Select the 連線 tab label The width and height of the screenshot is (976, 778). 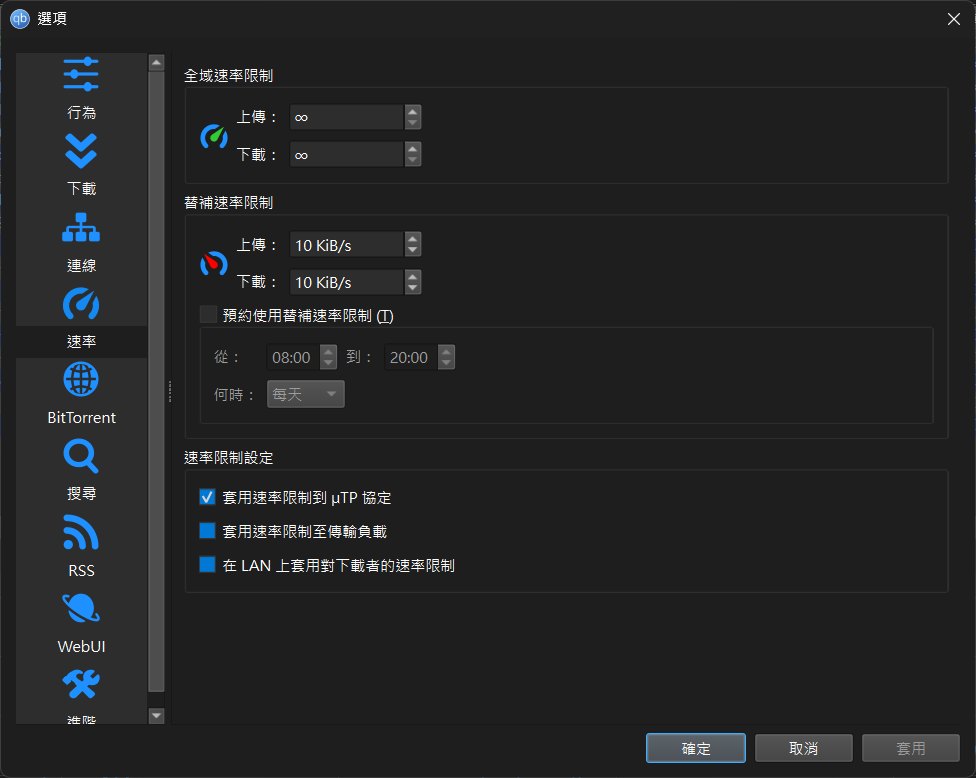click(82, 266)
